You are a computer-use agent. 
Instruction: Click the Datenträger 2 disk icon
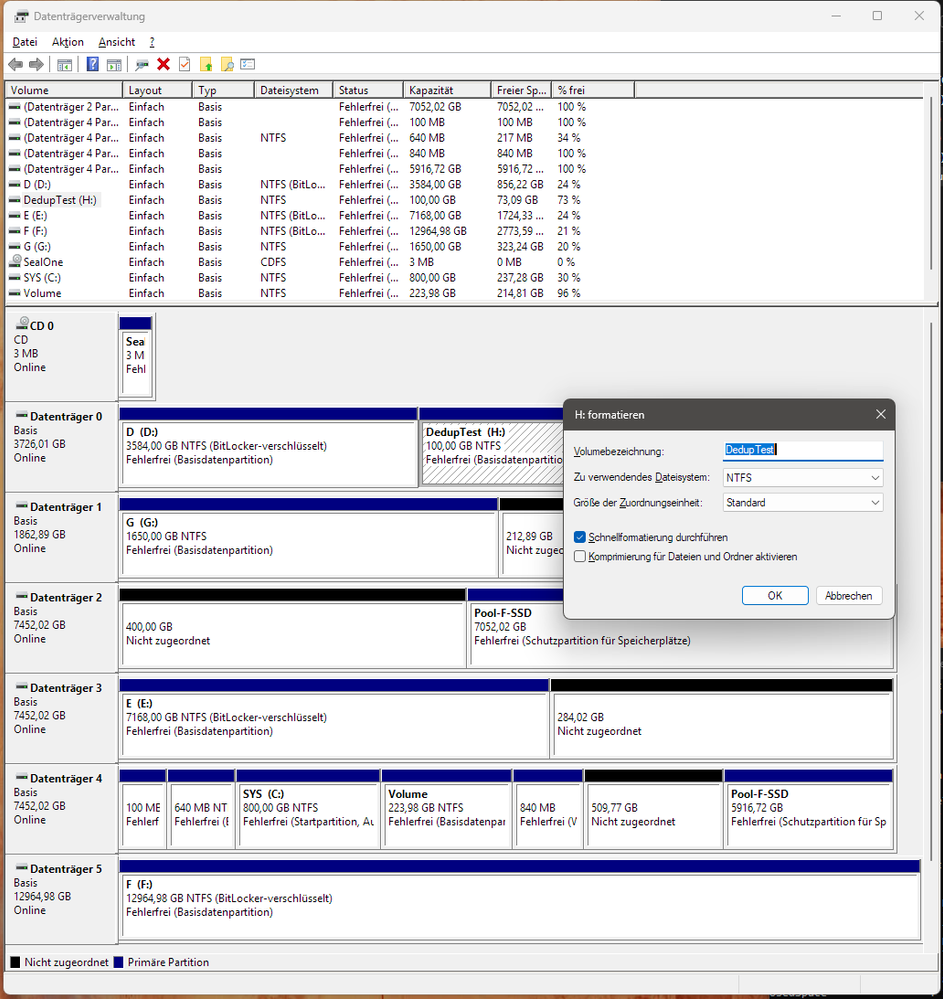tap(22, 596)
